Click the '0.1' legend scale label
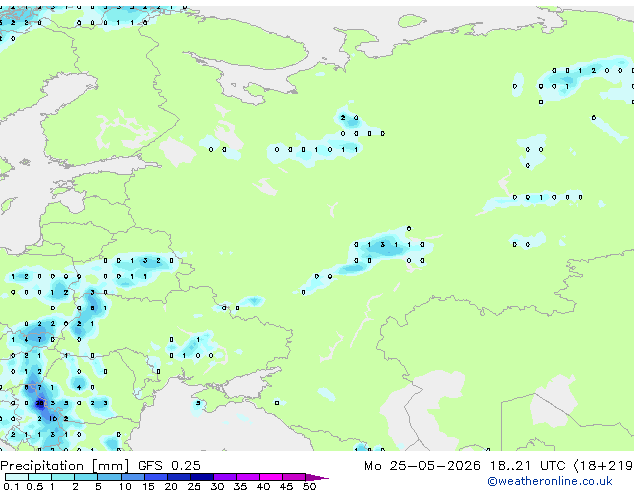Image resolution: width=634 pixels, height=490 pixels. click(x=11, y=486)
